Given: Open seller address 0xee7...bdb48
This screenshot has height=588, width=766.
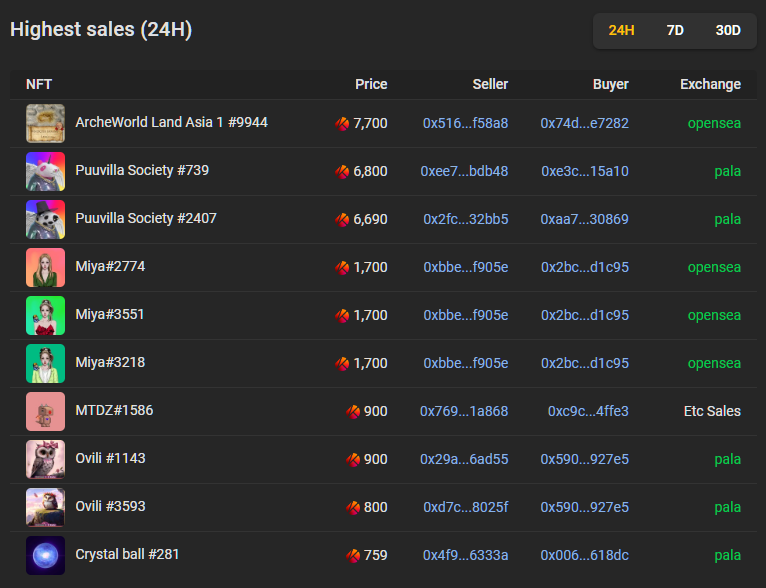Looking at the screenshot, I should pos(464,171).
